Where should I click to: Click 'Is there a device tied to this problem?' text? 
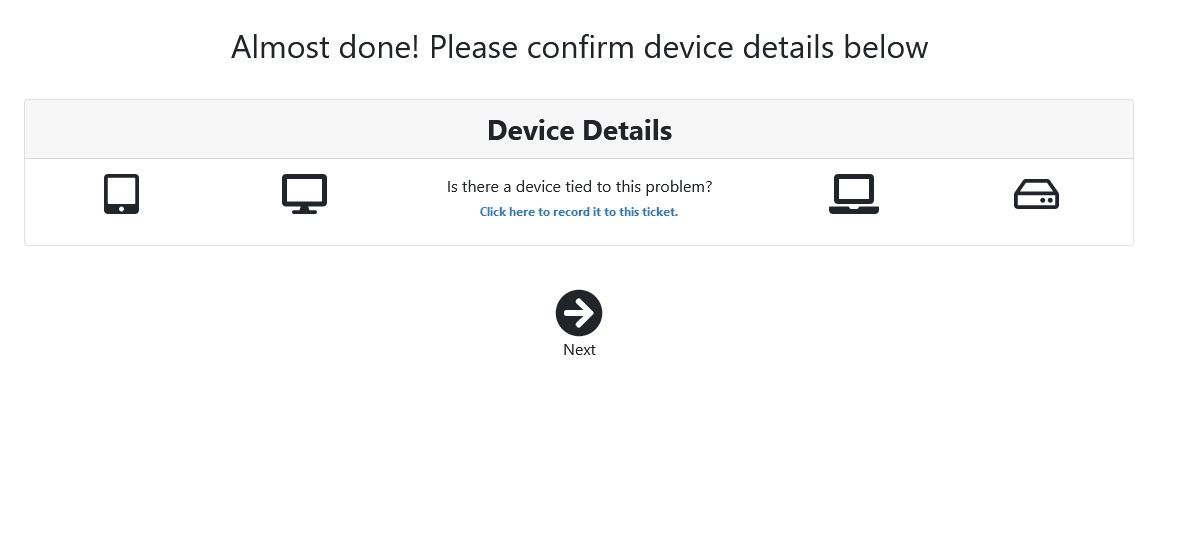pyautogui.click(x=579, y=186)
